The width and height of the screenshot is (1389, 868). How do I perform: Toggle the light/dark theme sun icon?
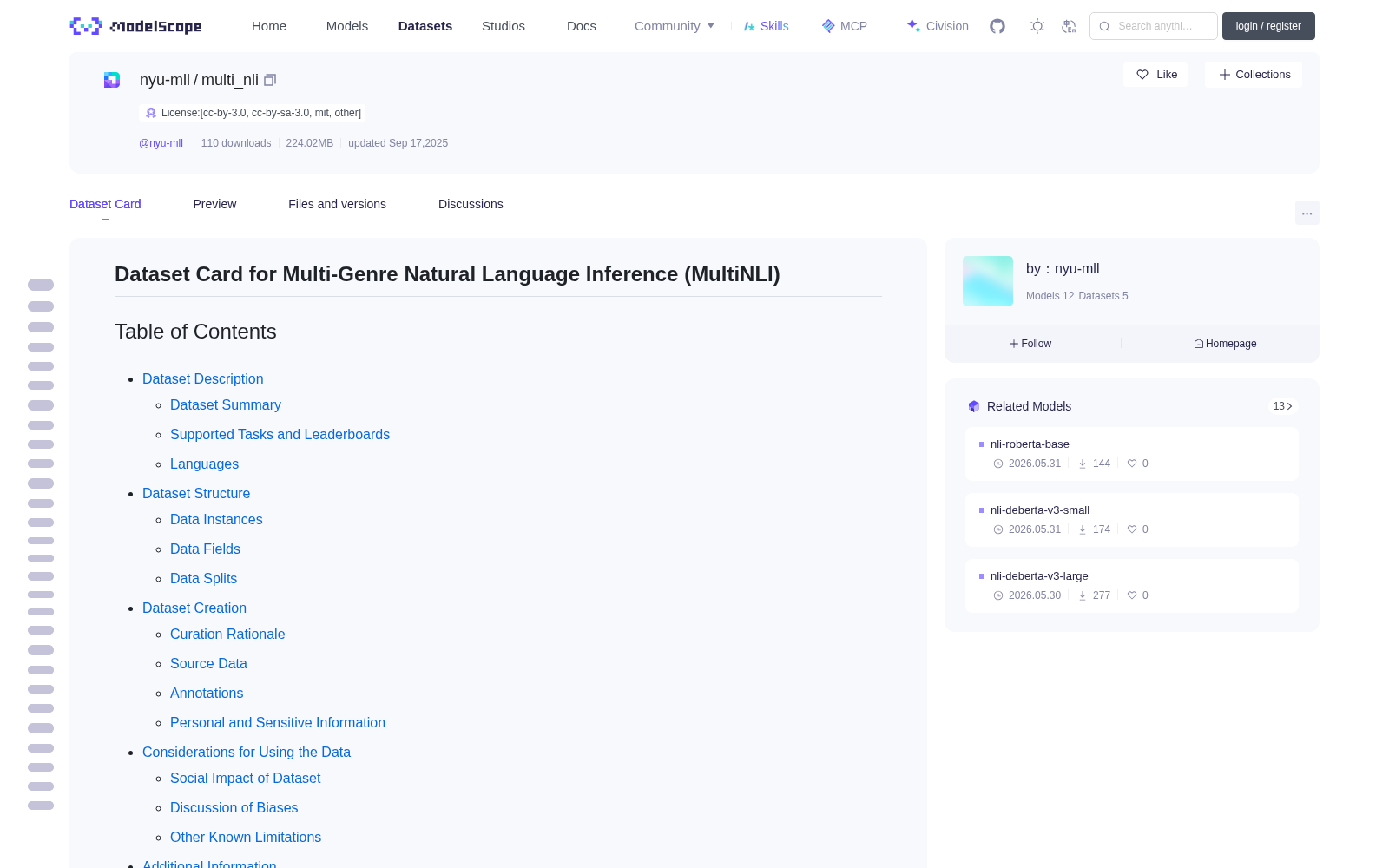tap(1037, 26)
